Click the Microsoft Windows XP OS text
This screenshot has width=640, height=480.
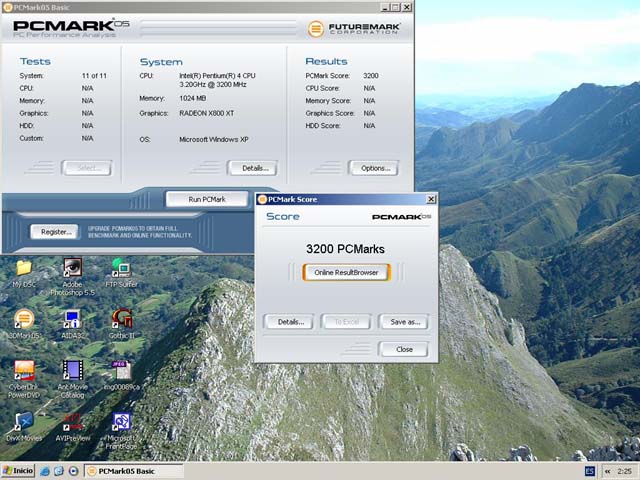click(x=213, y=139)
